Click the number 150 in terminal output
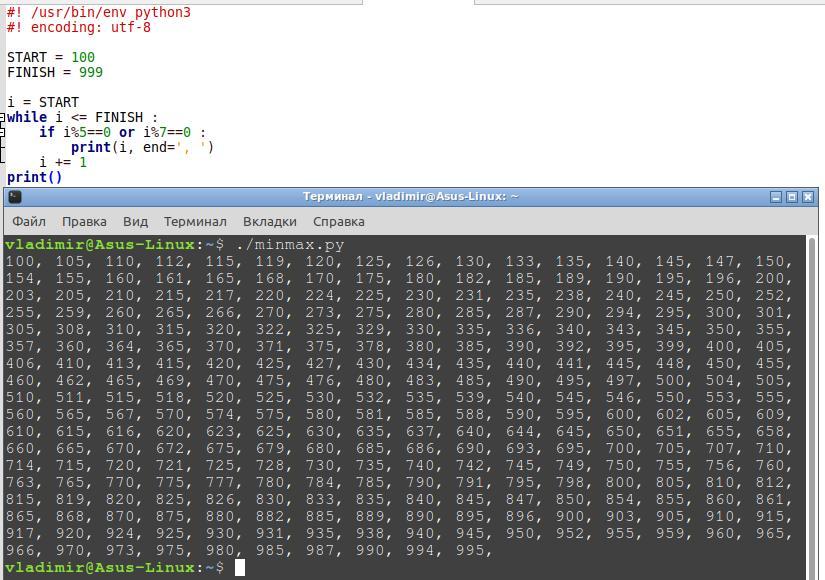 tap(770, 262)
